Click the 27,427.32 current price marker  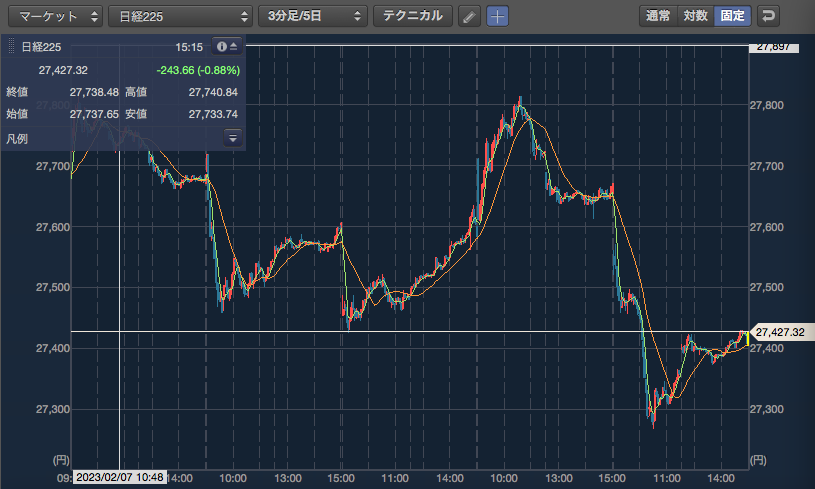tap(781, 332)
